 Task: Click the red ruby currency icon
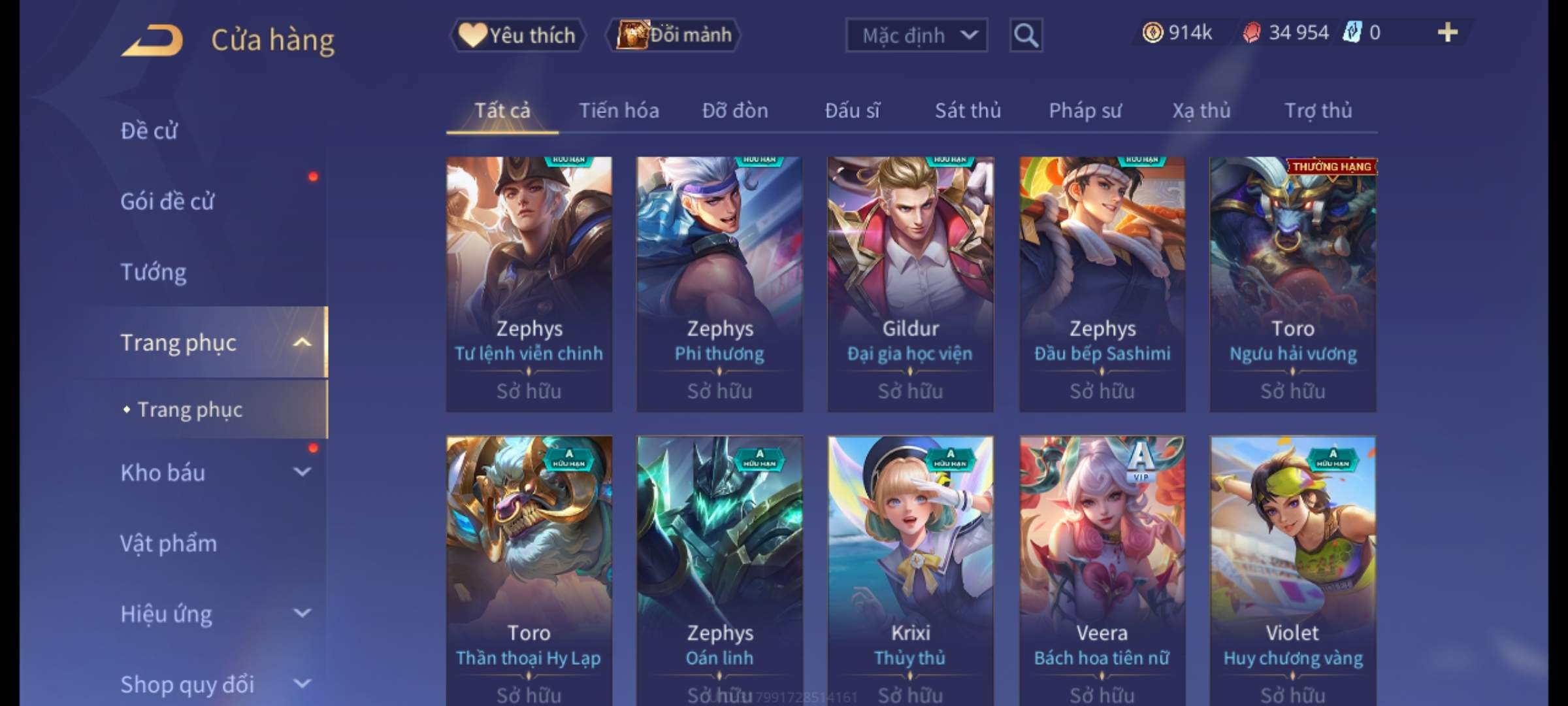1251,33
